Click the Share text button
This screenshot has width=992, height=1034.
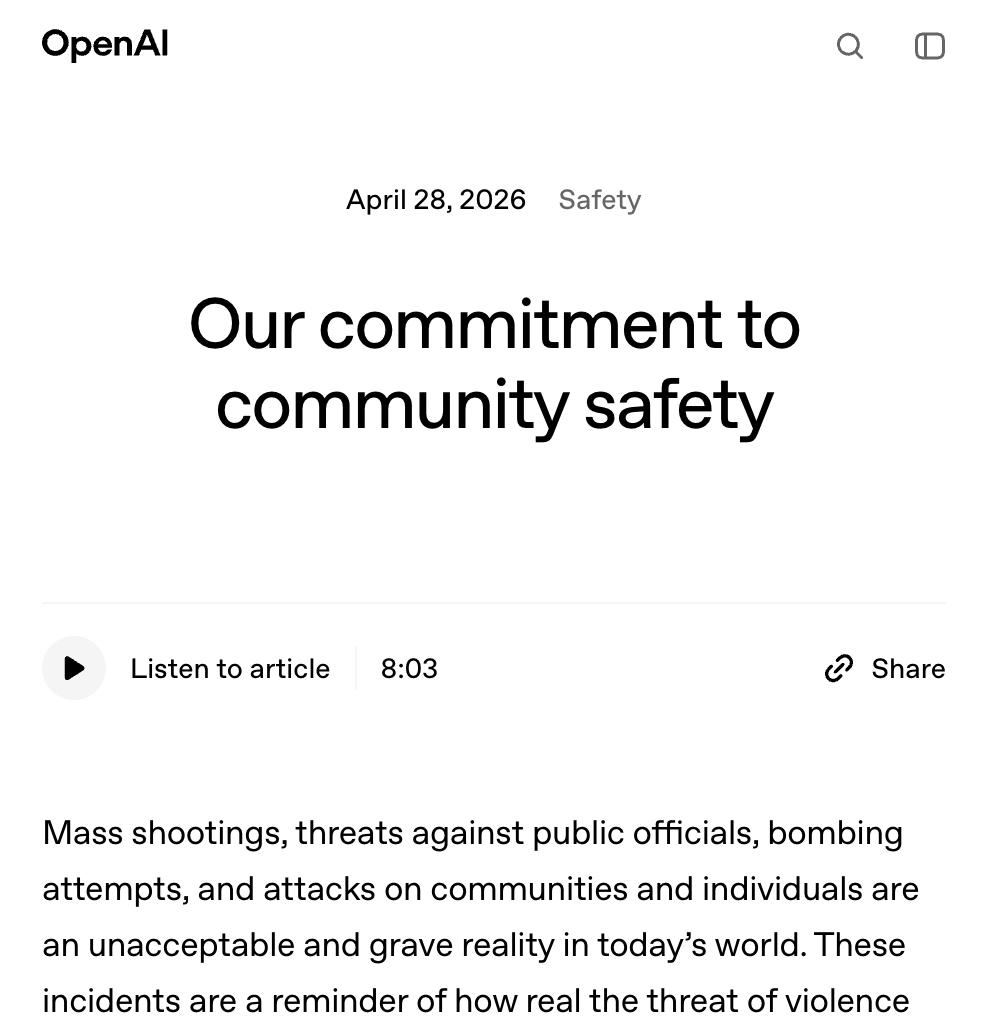(x=908, y=669)
